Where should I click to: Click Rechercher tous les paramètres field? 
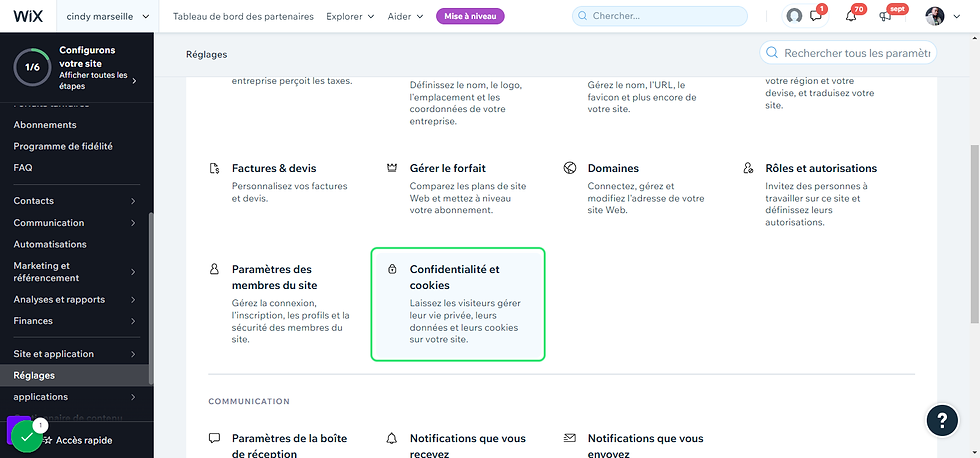pyautogui.click(x=848, y=53)
